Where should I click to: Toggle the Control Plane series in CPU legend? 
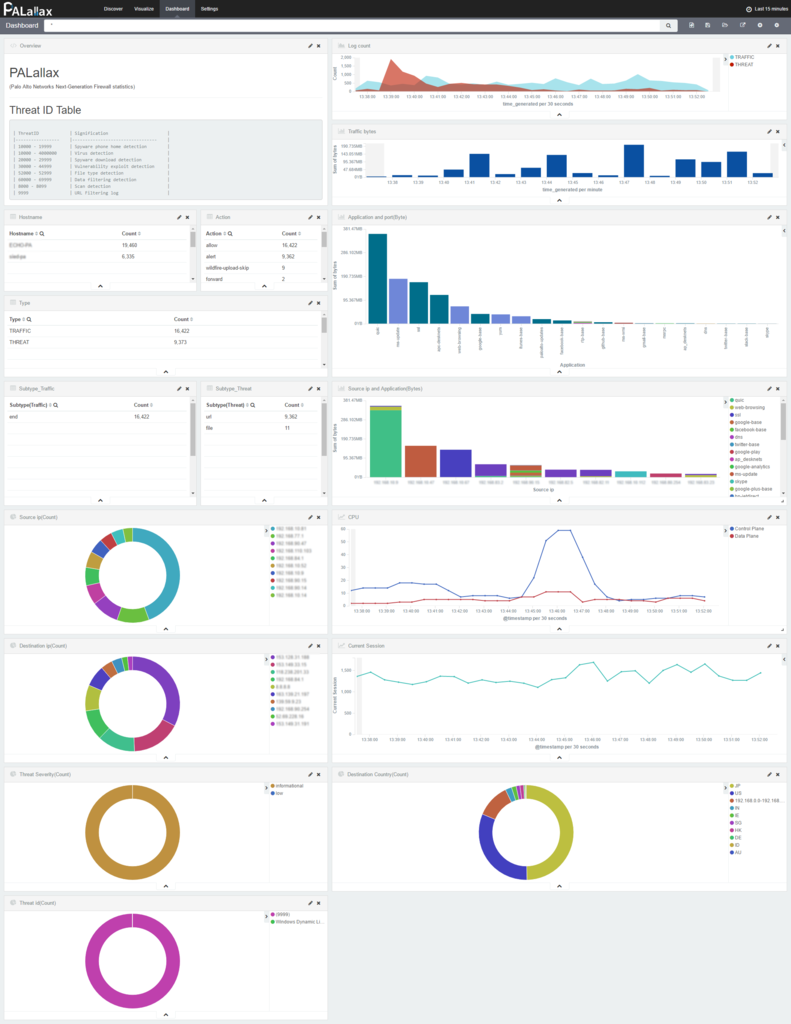[x=747, y=529]
